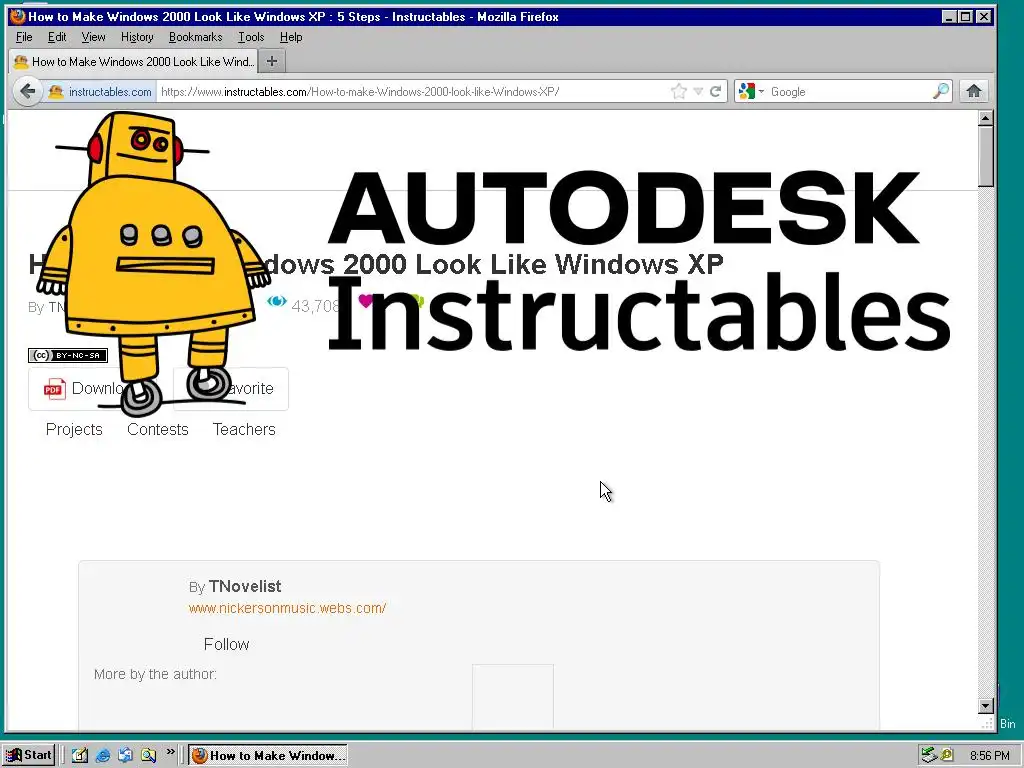Launch Outlook Express from quick launch
The width and height of the screenshot is (1024, 768).
coord(125,755)
